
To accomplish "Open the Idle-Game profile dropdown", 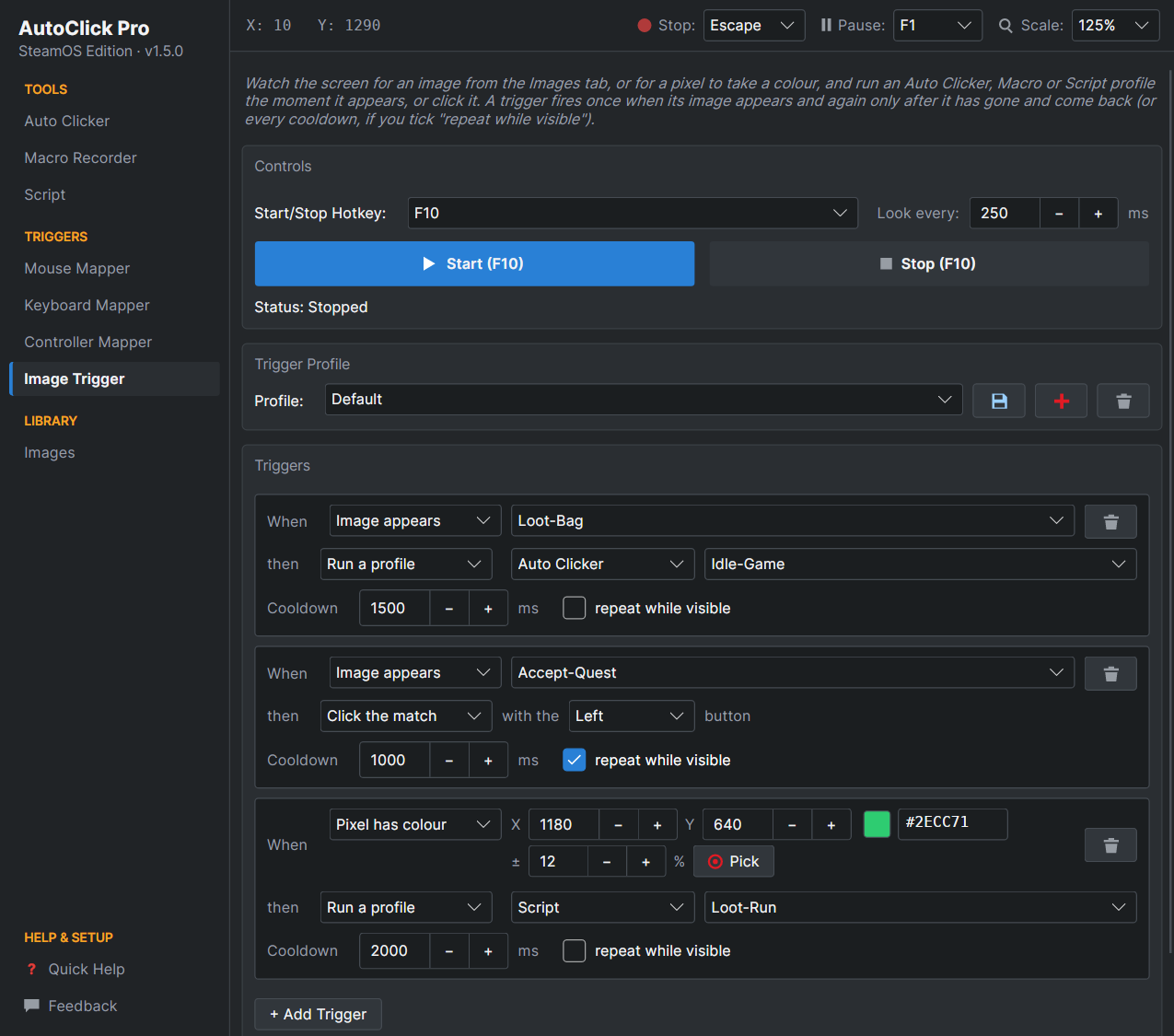I will pyautogui.click(x=921, y=565).
